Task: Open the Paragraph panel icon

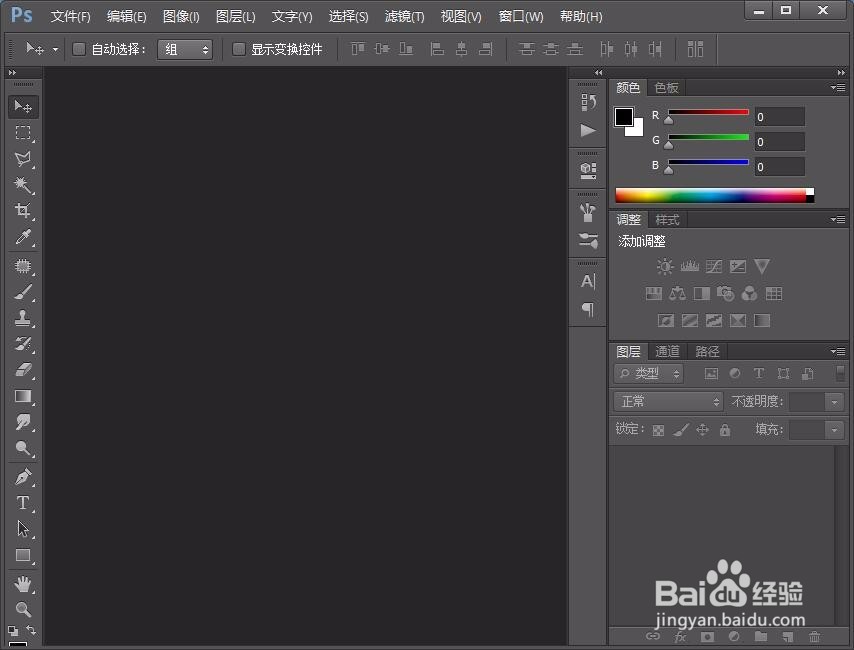Action: click(588, 309)
